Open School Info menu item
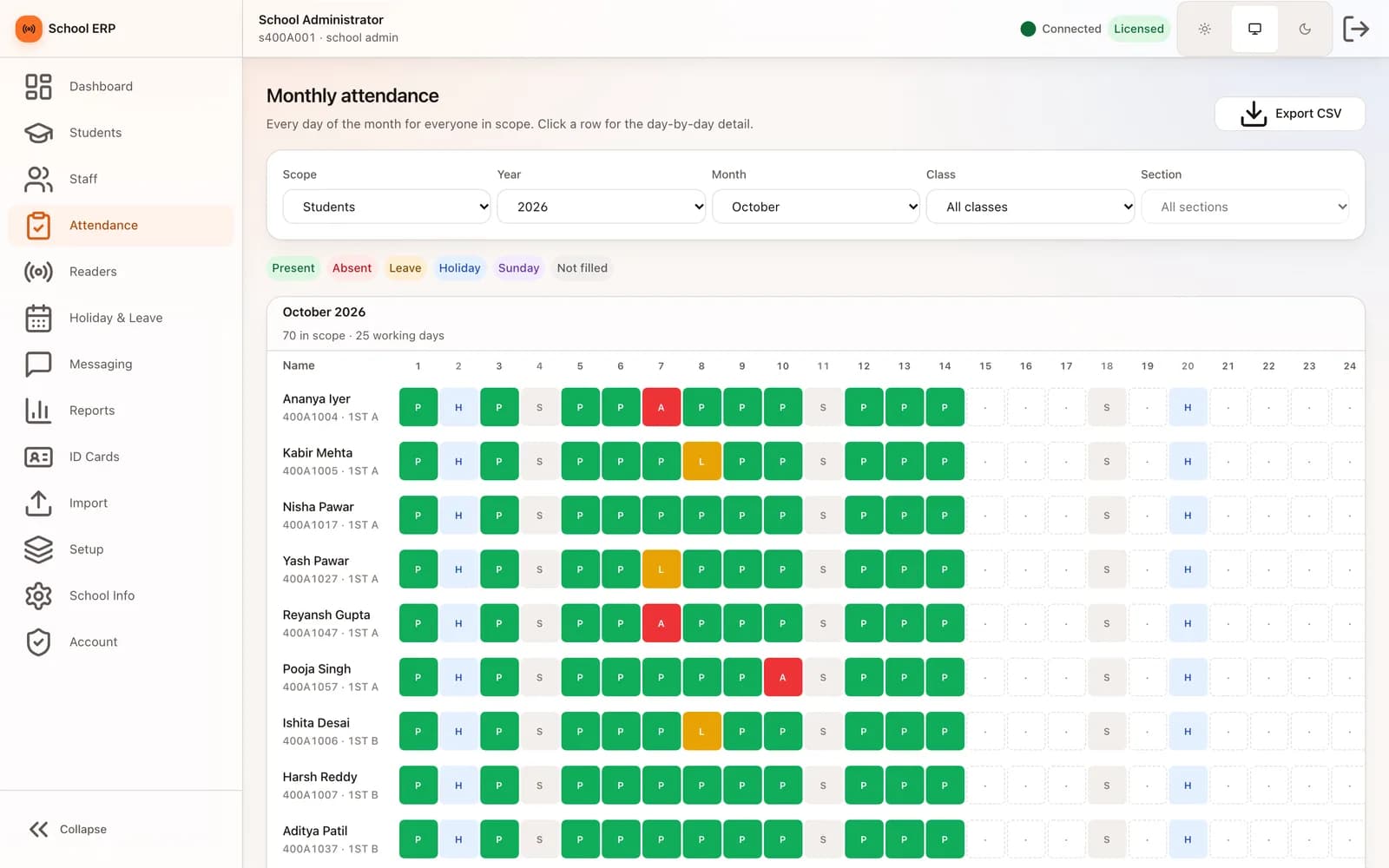The image size is (1389, 868). click(121, 595)
